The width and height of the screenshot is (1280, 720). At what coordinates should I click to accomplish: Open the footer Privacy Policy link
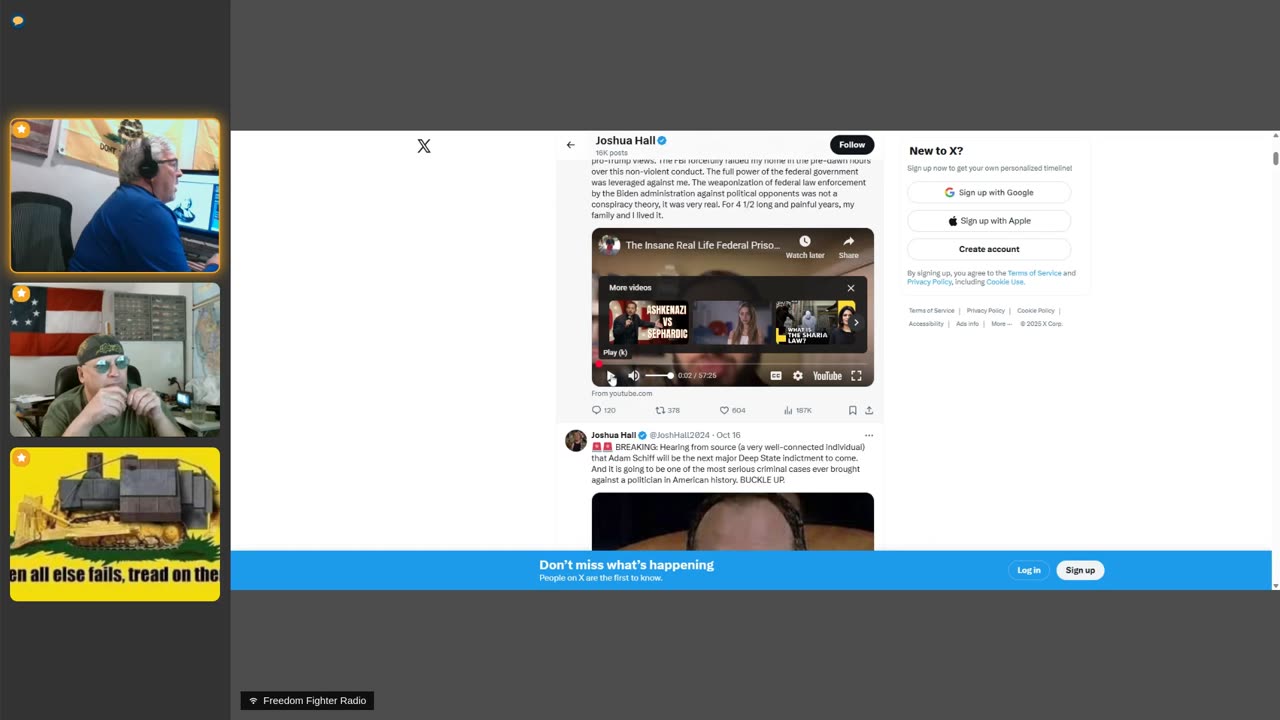(x=985, y=311)
